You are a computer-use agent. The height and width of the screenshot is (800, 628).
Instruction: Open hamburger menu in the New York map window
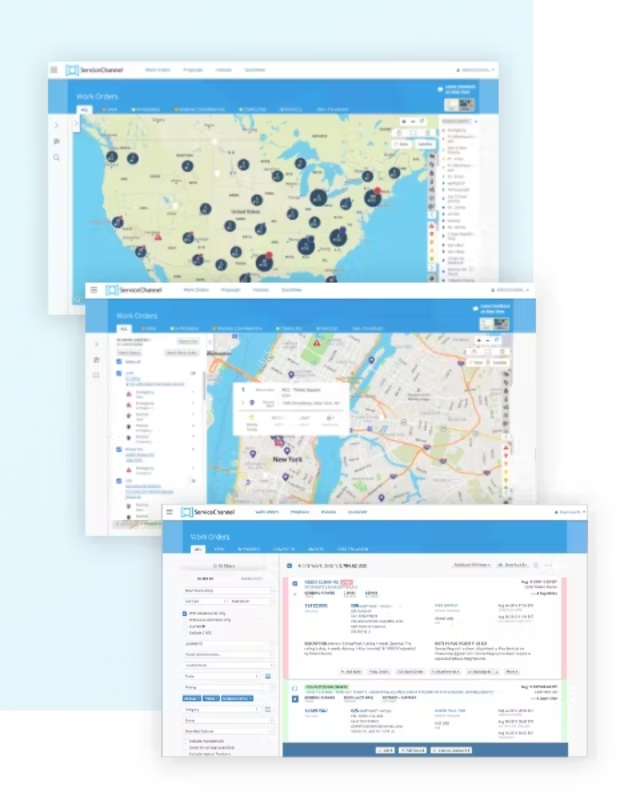tap(94, 290)
